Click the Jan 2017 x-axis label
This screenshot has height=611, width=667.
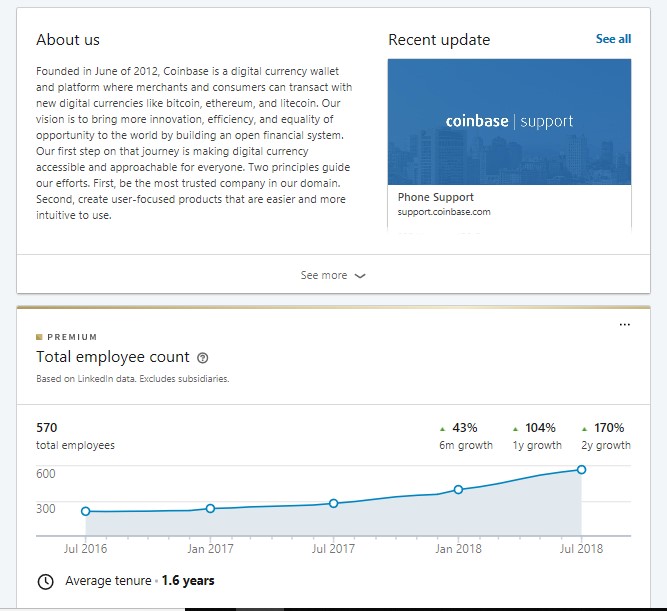[x=210, y=548]
